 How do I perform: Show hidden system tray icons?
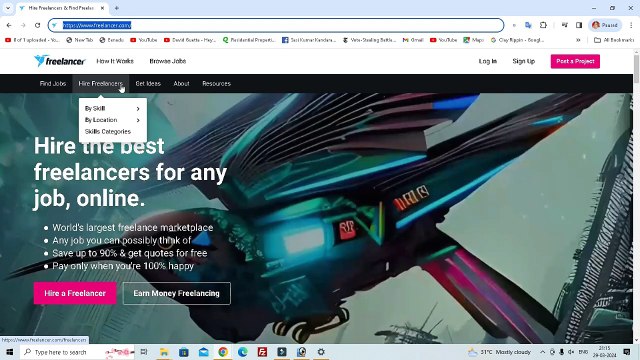click(x=542, y=352)
